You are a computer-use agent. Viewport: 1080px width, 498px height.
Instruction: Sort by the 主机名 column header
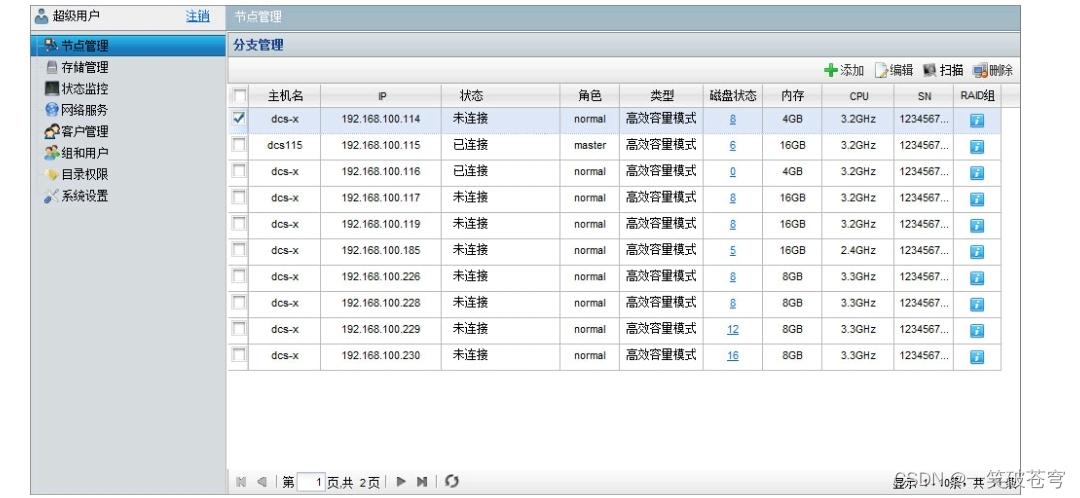coord(284,96)
